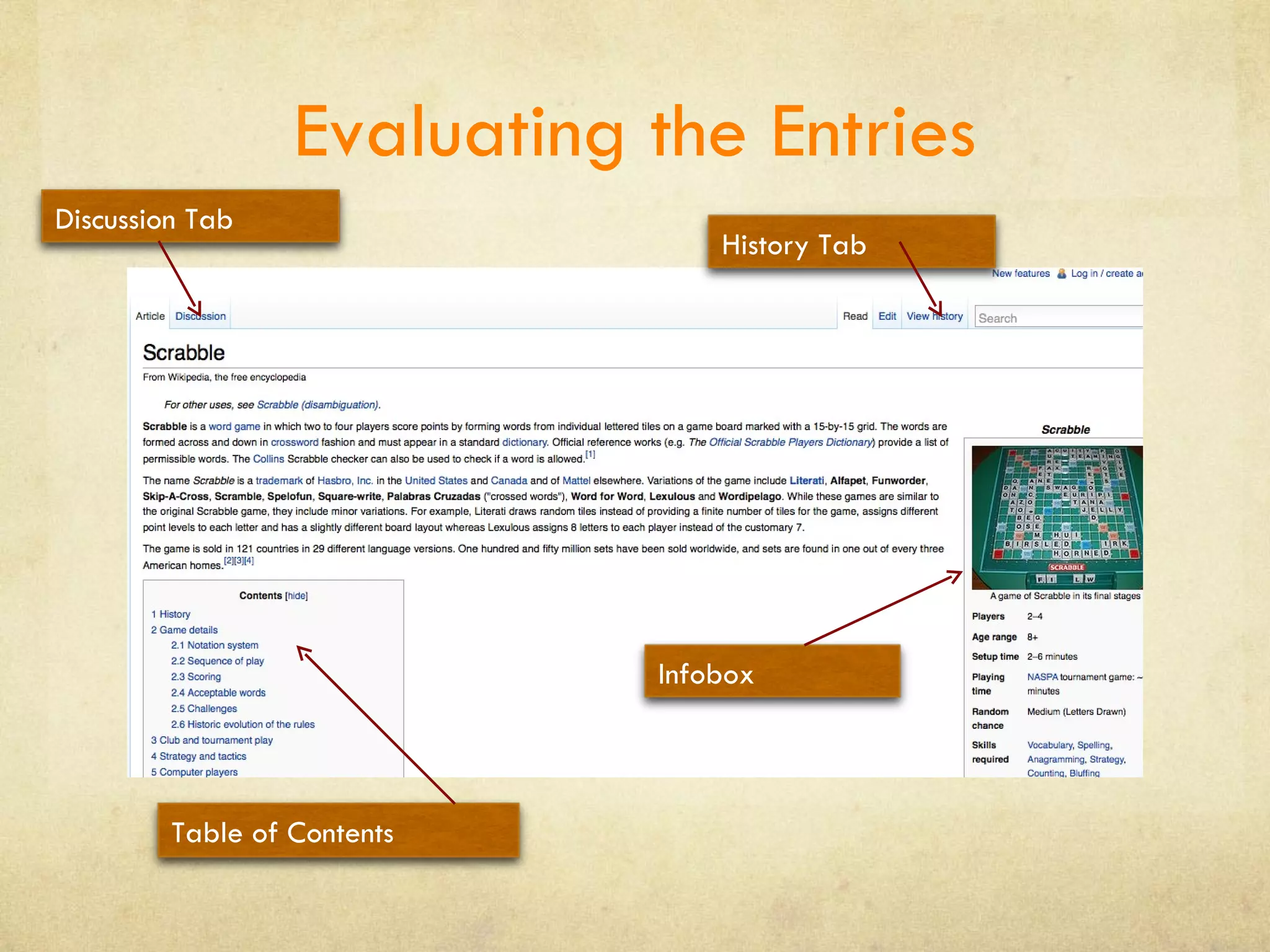Open the Scrabble board infobox image

click(x=1057, y=518)
